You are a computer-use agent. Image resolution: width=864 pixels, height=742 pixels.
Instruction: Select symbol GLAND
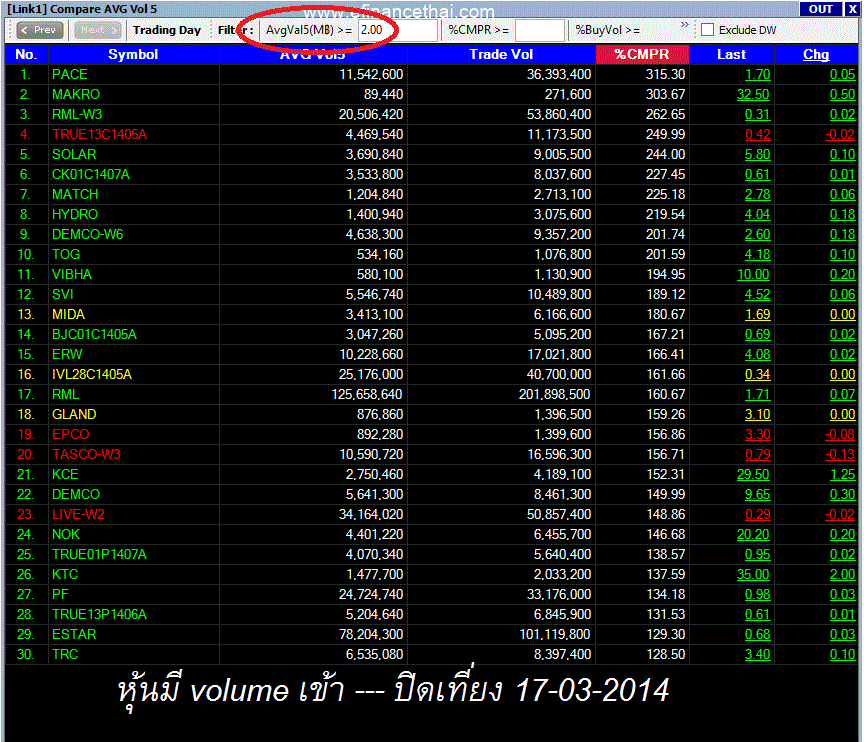pyautogui.click(x=74, y=414)
